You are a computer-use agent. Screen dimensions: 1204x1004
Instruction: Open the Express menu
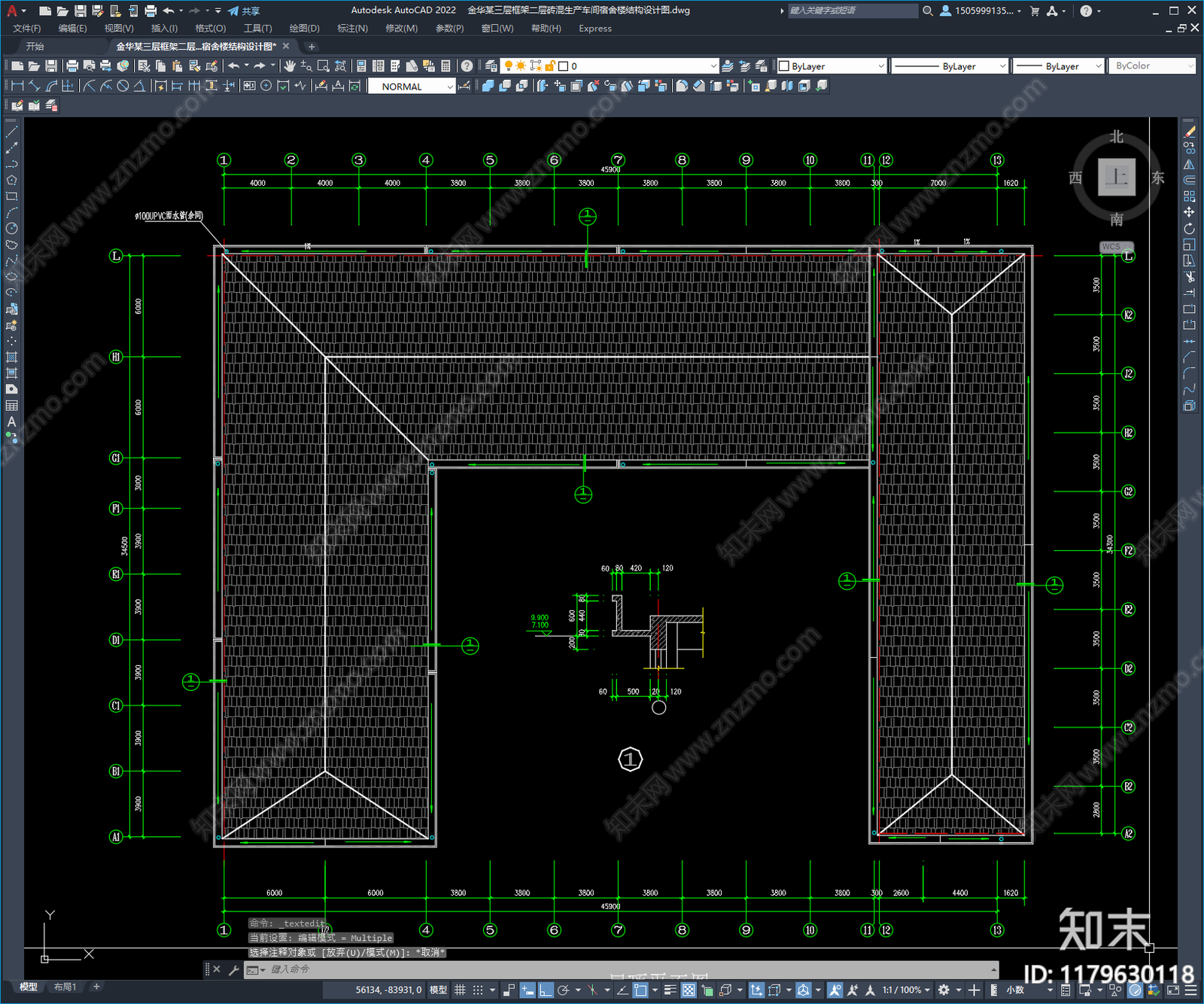click(x=595, y=29)
